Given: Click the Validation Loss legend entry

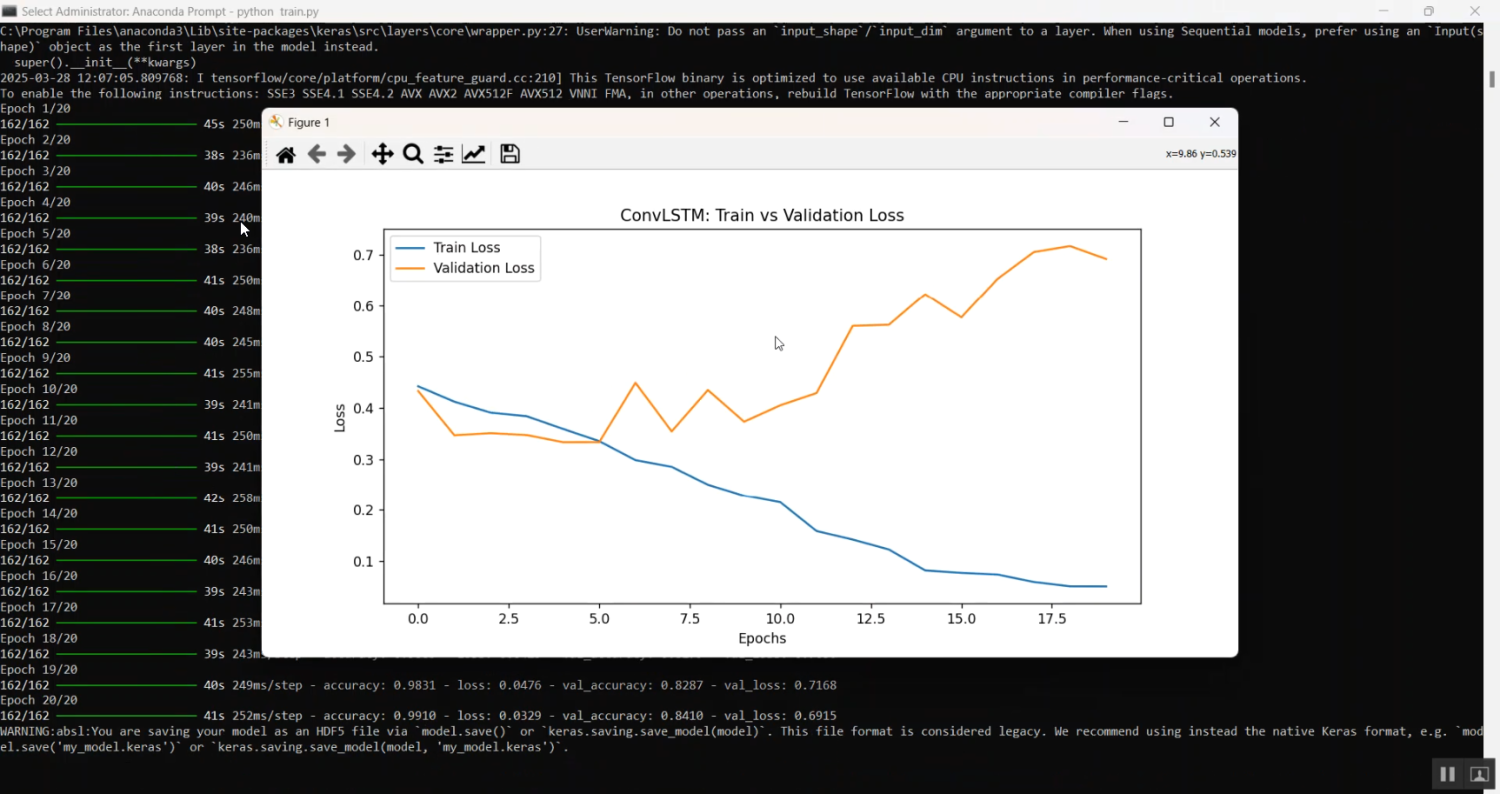Looking at the screenshot, I should (x=483, y=268).
